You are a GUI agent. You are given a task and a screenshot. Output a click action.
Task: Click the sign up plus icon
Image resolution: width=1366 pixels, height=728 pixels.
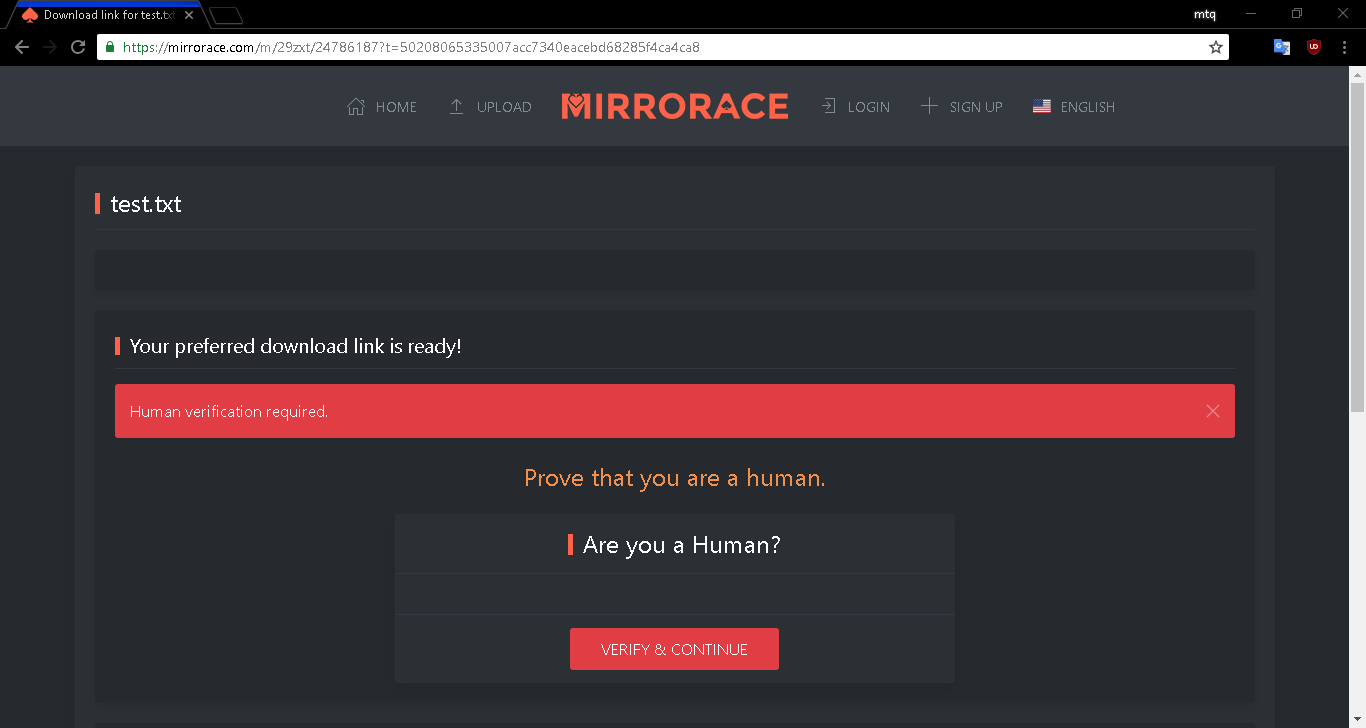coord(929,106)
